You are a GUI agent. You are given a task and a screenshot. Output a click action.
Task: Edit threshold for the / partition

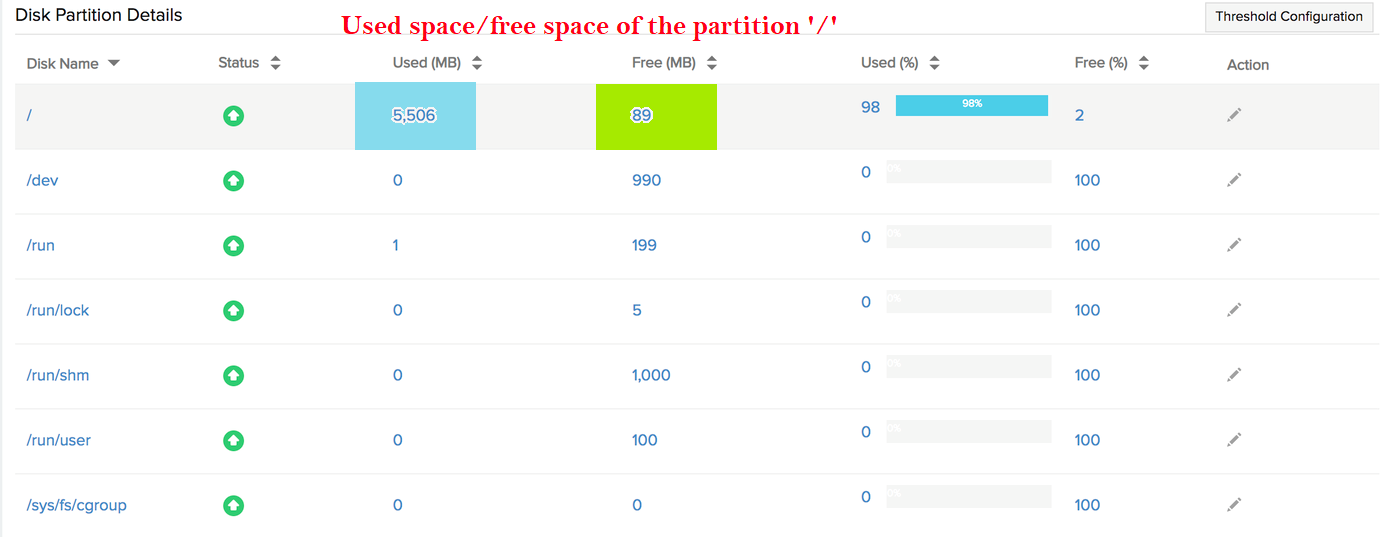coord(1234,115)
